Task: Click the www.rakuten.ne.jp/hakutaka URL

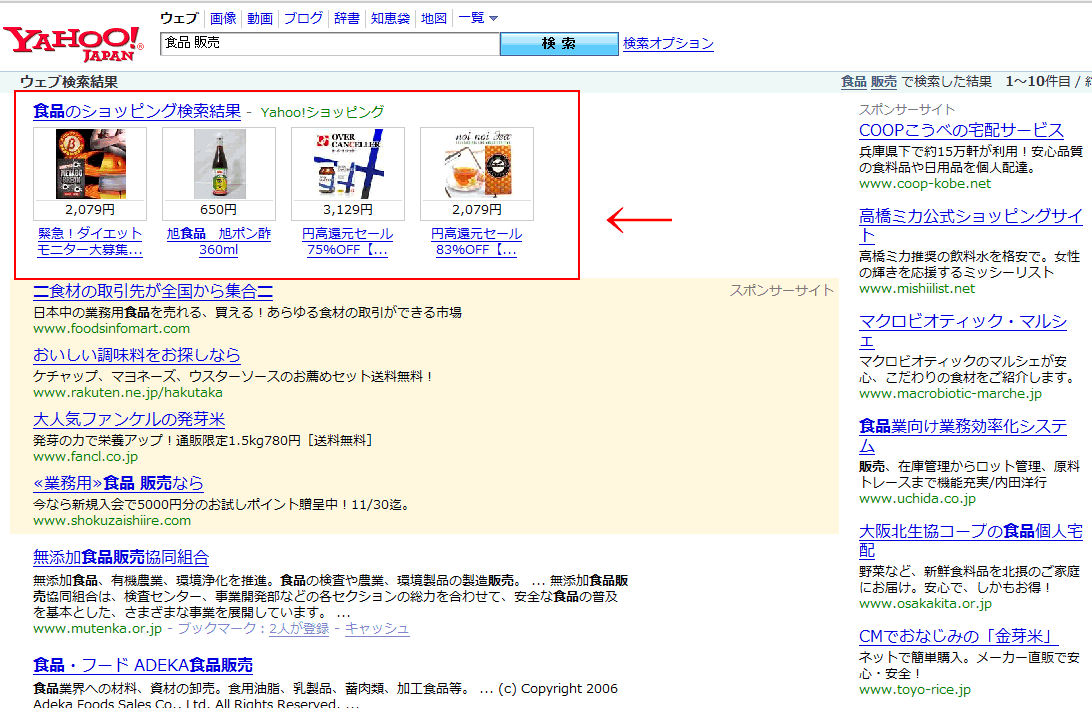Action: point(128,393)
